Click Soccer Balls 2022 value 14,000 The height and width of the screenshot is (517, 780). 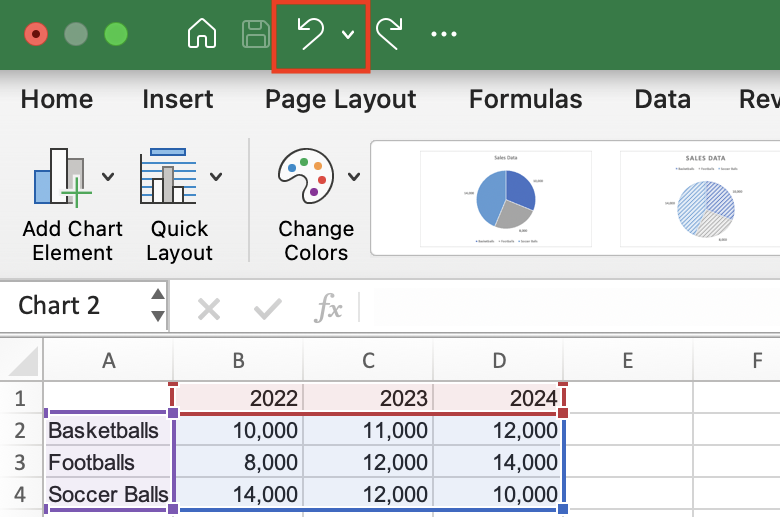point(238,494)
